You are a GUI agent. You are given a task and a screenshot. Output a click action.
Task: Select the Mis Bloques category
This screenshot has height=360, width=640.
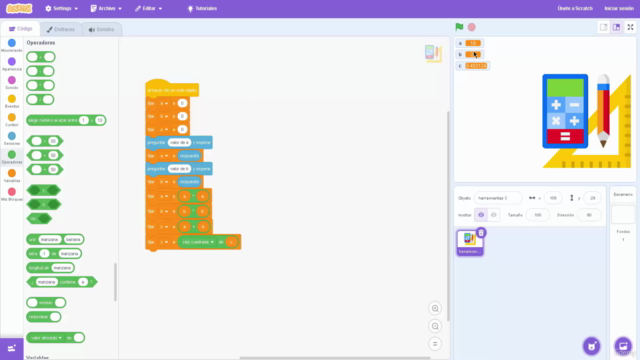tap(12, 194)
